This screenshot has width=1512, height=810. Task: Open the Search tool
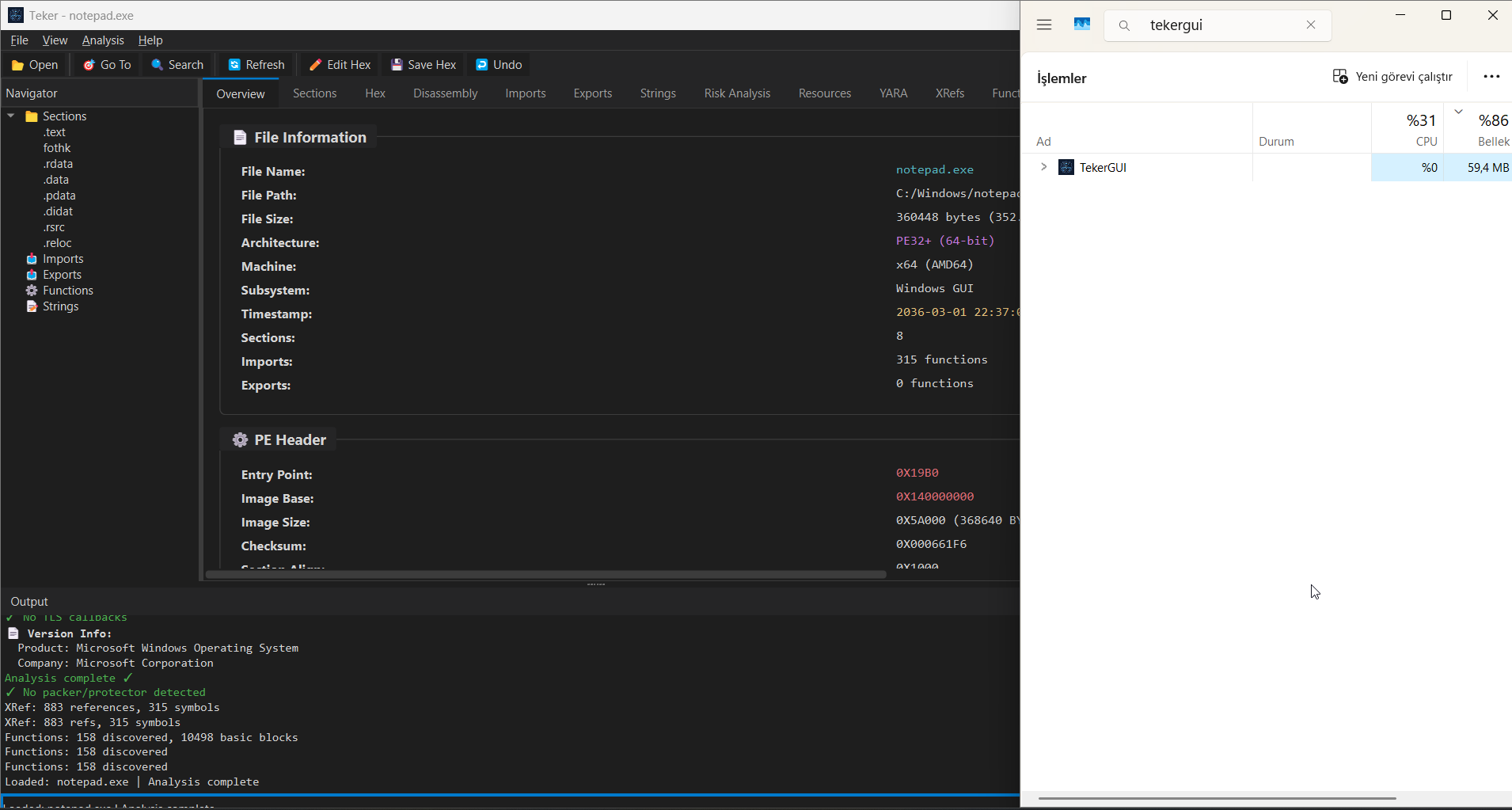click(177, 64)
